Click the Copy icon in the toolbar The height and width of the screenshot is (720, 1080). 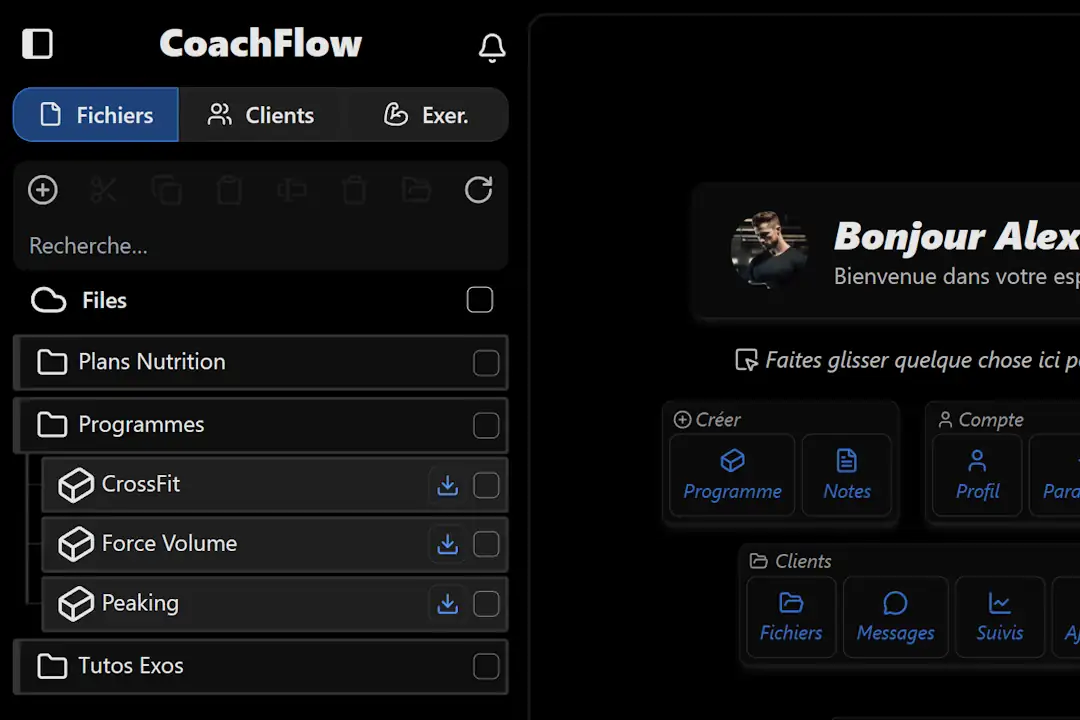[x=167, y=190]
